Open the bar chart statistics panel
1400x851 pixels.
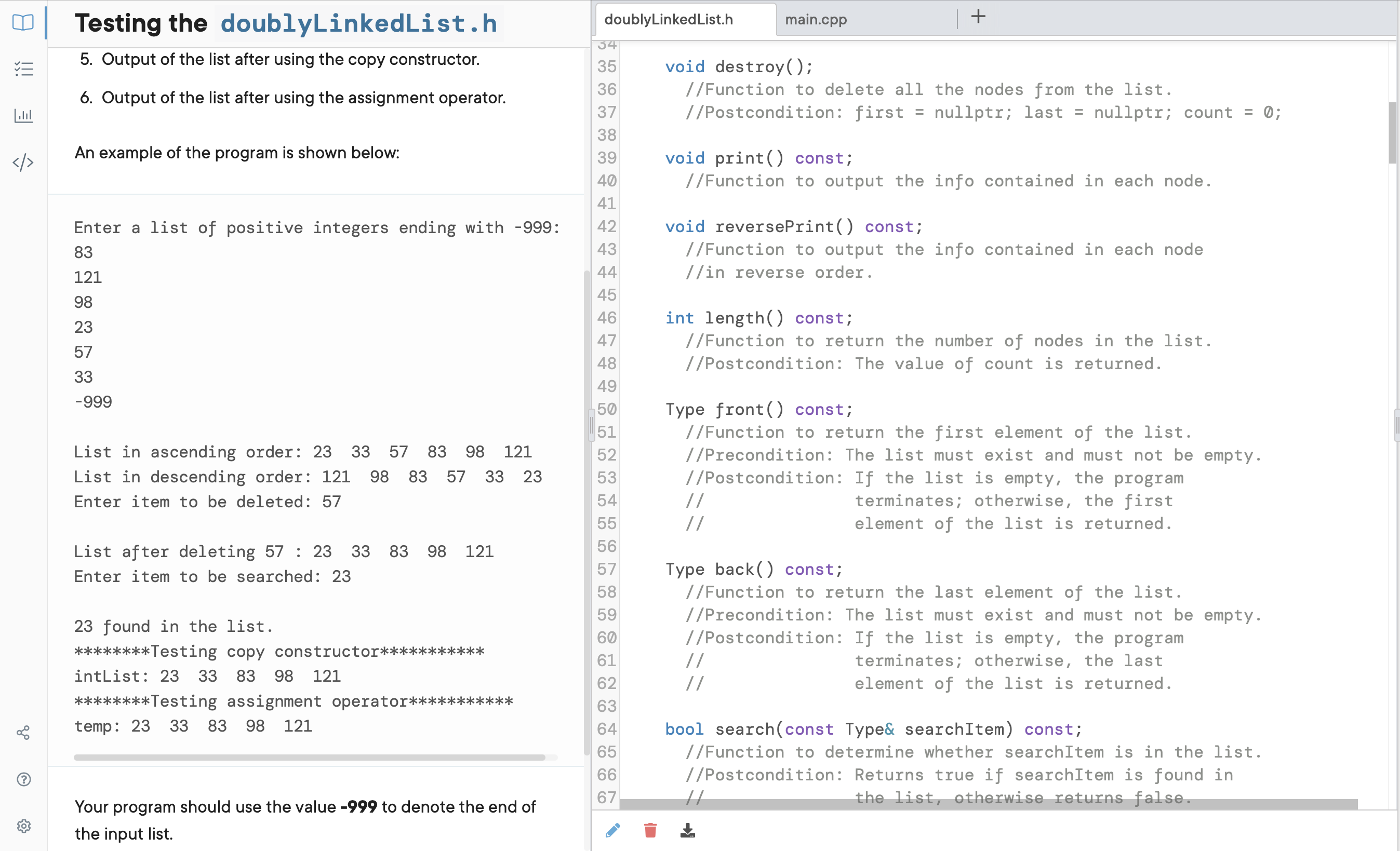[23, 115]
